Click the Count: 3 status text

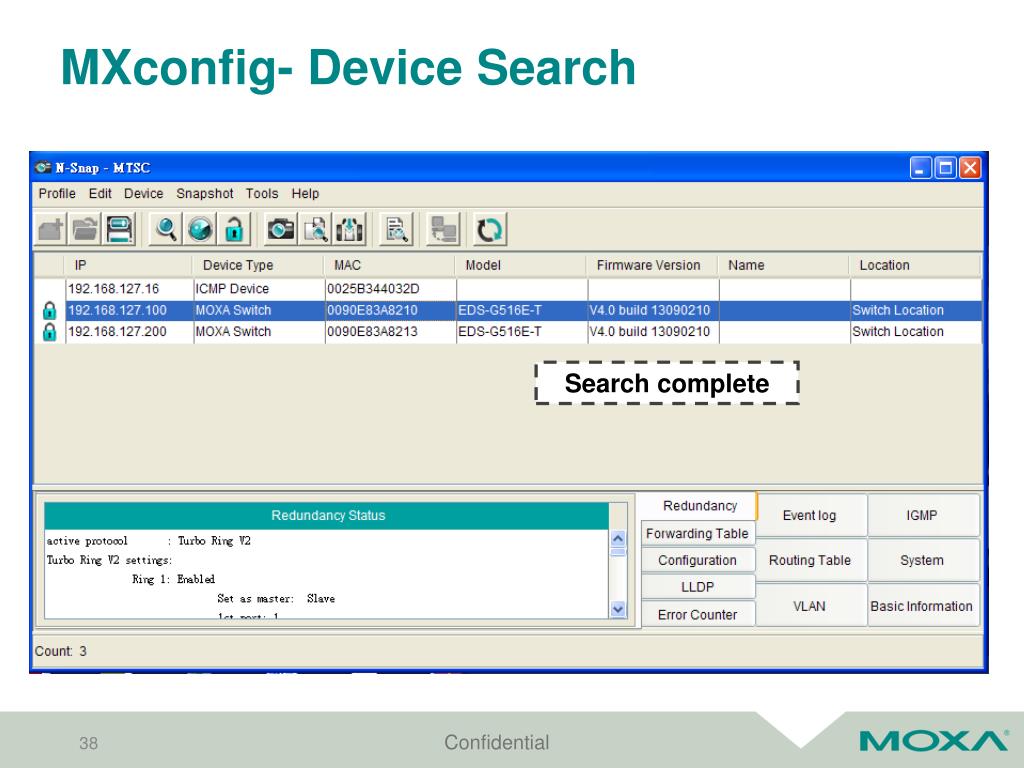[x=60, y=651]
